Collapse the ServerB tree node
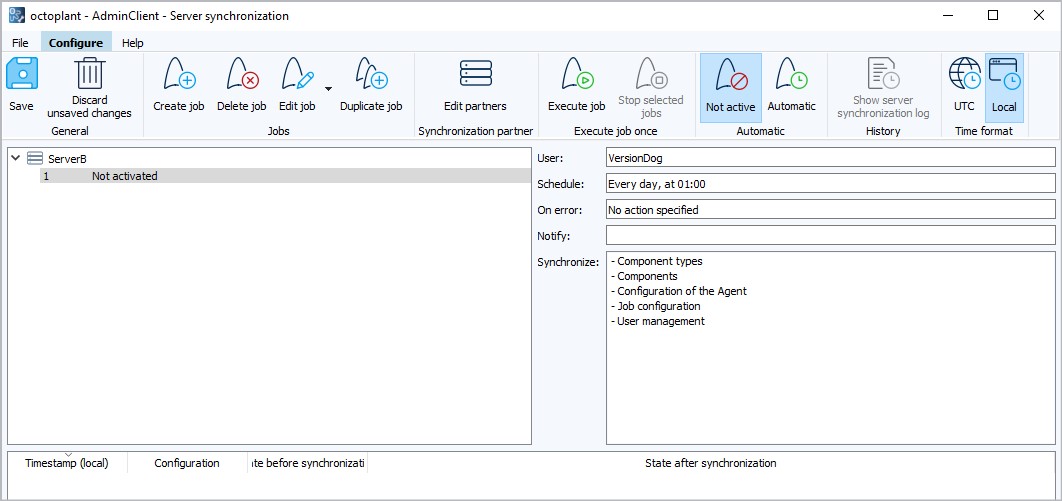Image resolution: width=1062 pixels, height=501 pixels. pyautogui.click(x=16, y=158)
